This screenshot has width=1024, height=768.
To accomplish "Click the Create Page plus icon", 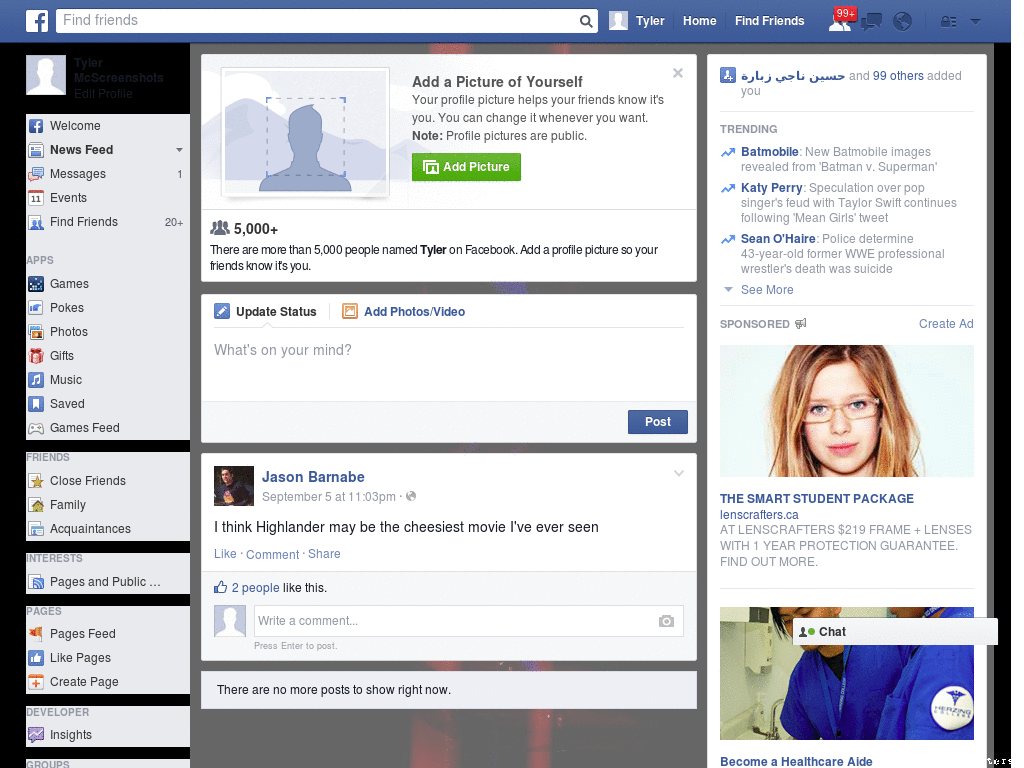I will (x=36, y=682).
